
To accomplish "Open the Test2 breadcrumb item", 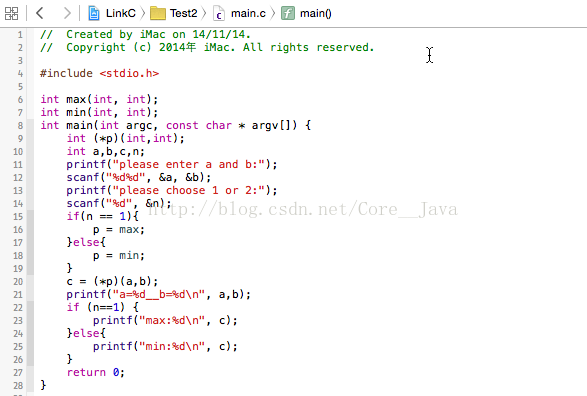I will pos(183,13).
